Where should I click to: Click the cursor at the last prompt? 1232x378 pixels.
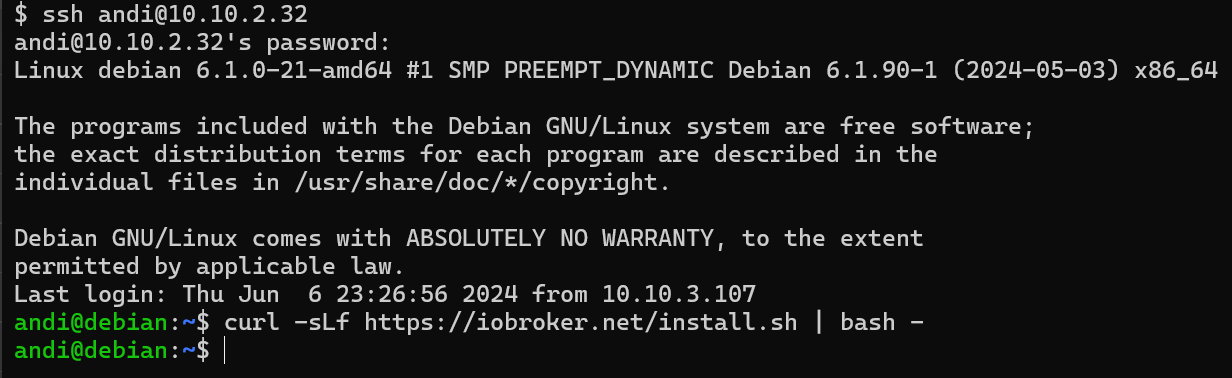(x=226, y=351)
